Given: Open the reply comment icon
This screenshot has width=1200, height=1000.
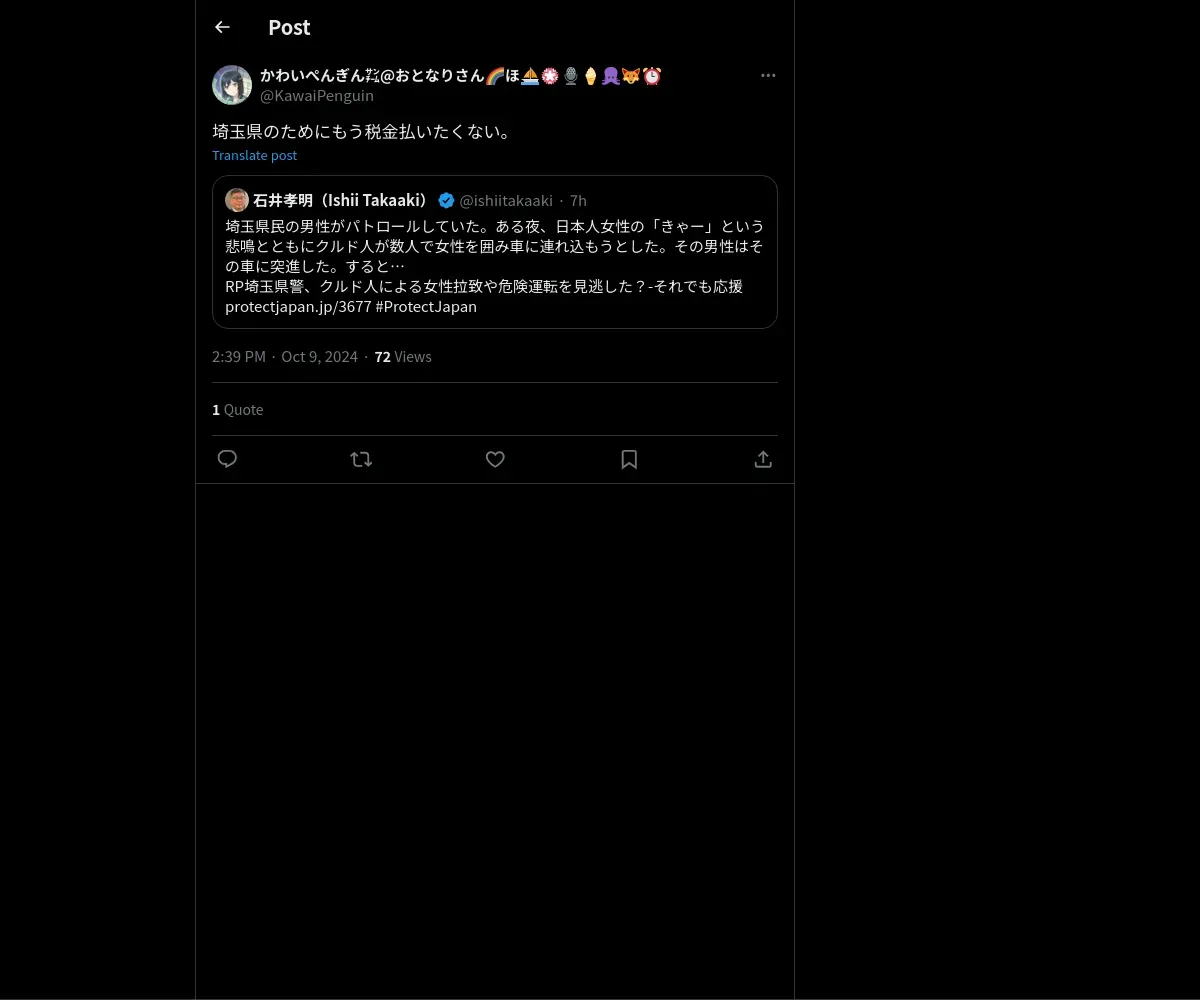Looking at the screenshot, I should (227, 459).
